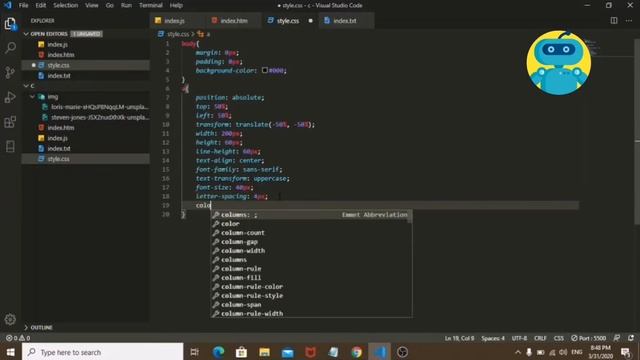Click the errors and warnings status indicator

click(x=18, y=338)
